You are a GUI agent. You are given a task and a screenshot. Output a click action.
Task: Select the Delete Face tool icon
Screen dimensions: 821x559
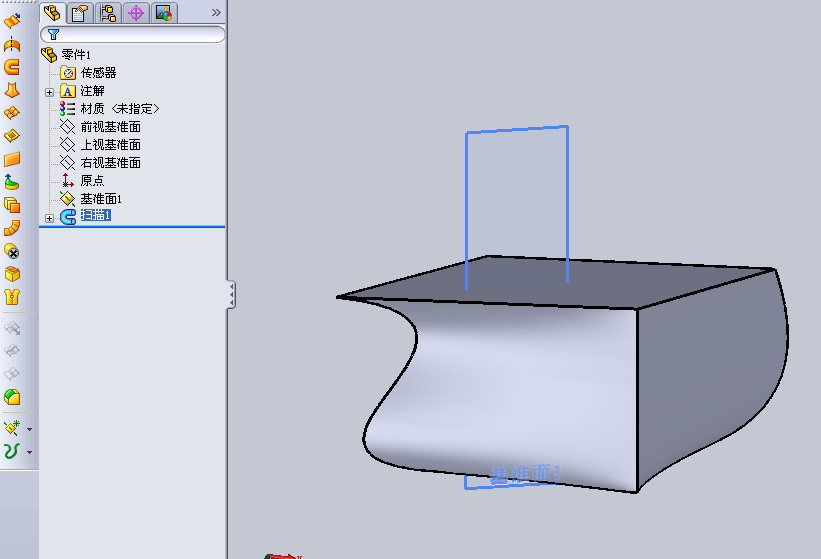click(x=12, y=251)
